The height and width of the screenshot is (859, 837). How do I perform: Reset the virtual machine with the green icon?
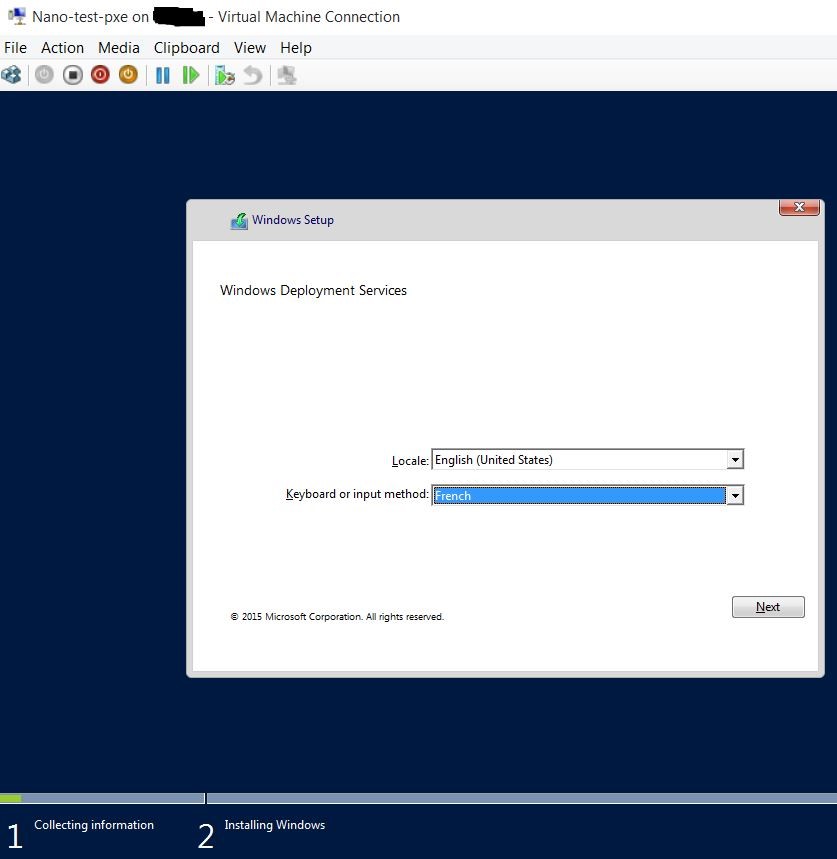pyautogui.click(x=191, y=75)
